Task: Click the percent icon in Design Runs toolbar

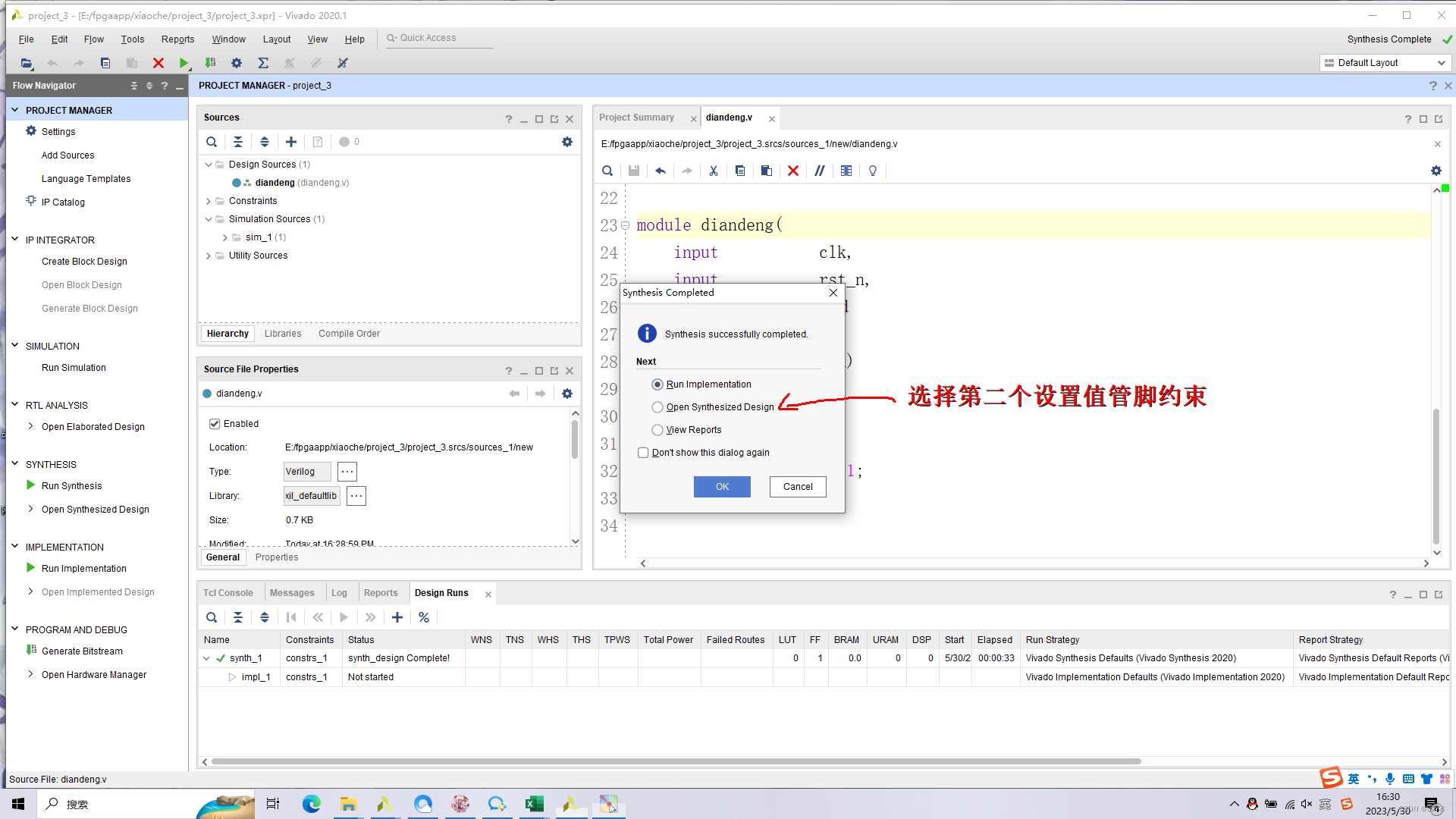Action: click(424, 617)
